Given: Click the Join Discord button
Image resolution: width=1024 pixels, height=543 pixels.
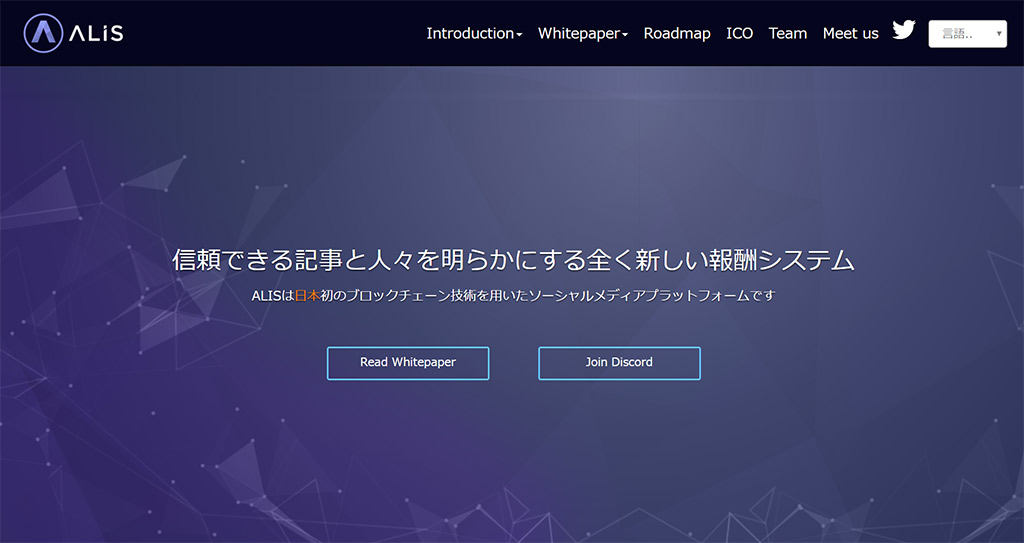Looking at the screenshot, I should [x=619, y=363].
